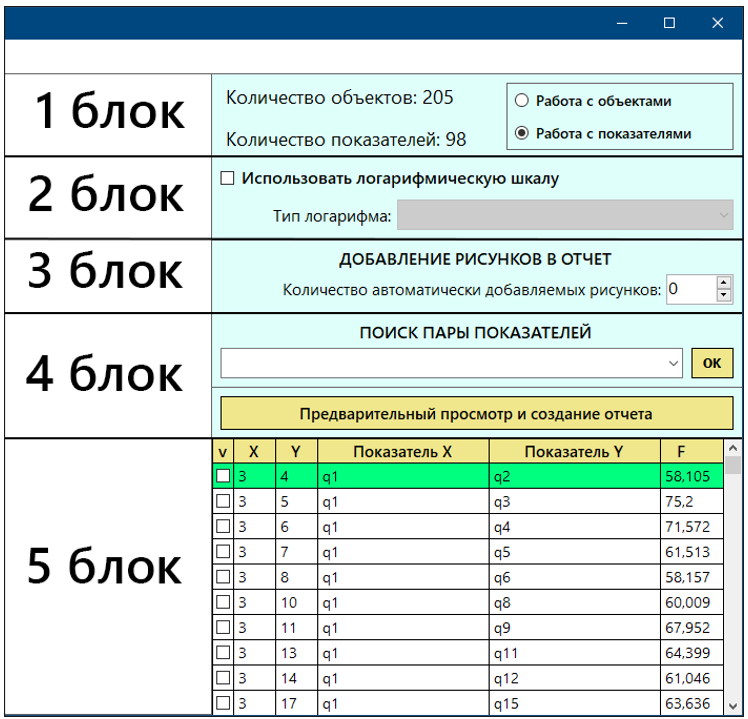Select the 'Работа с показателями' radio button
This screenshot has height=719, width=748.
[x=522, y=133]
